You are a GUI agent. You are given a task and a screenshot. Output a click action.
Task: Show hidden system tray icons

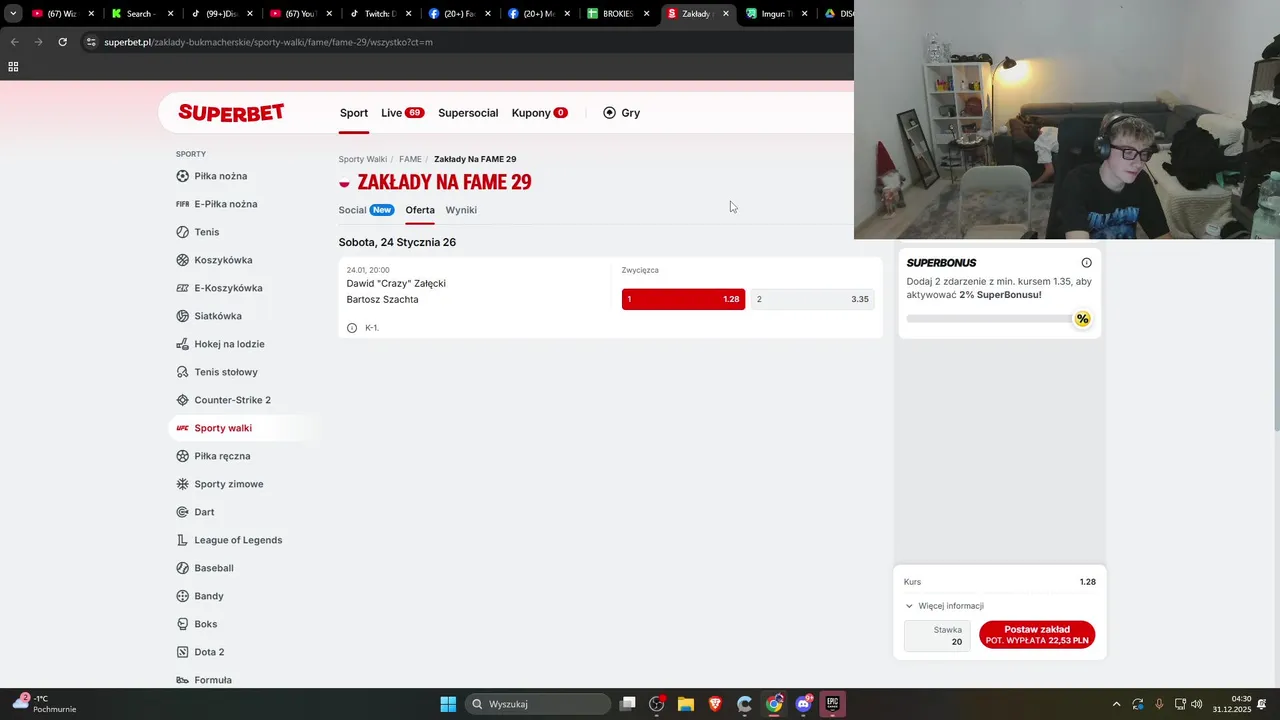click(1117, 704)
